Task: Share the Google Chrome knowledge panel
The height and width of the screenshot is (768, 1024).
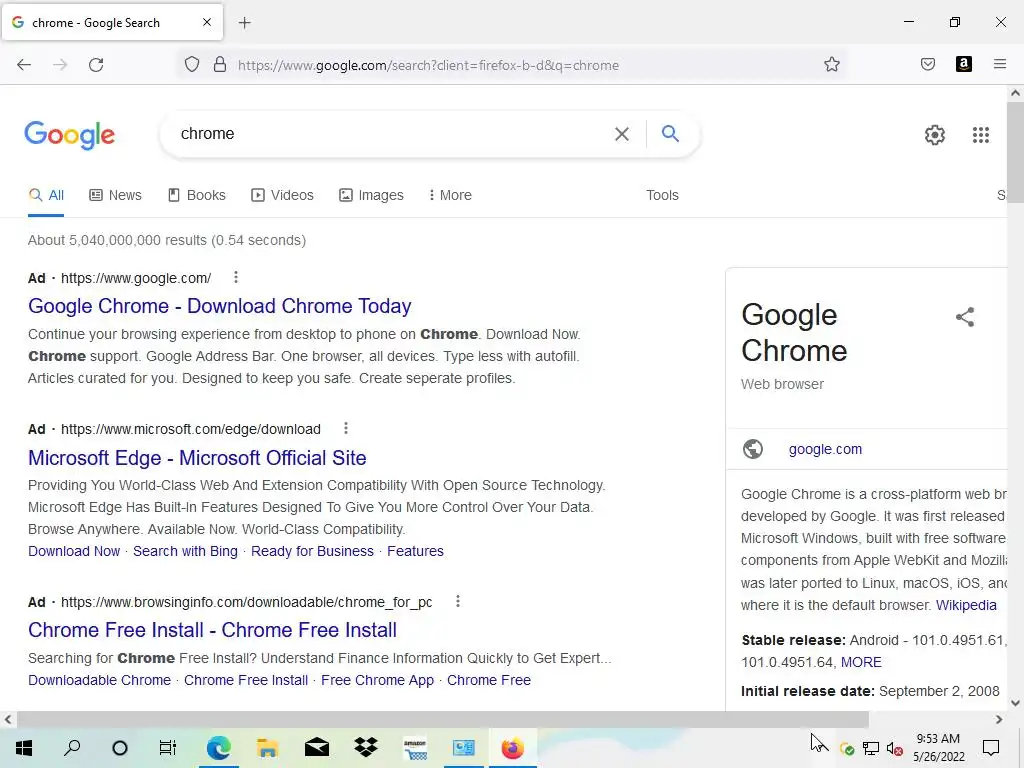Action: coord(965,317)
